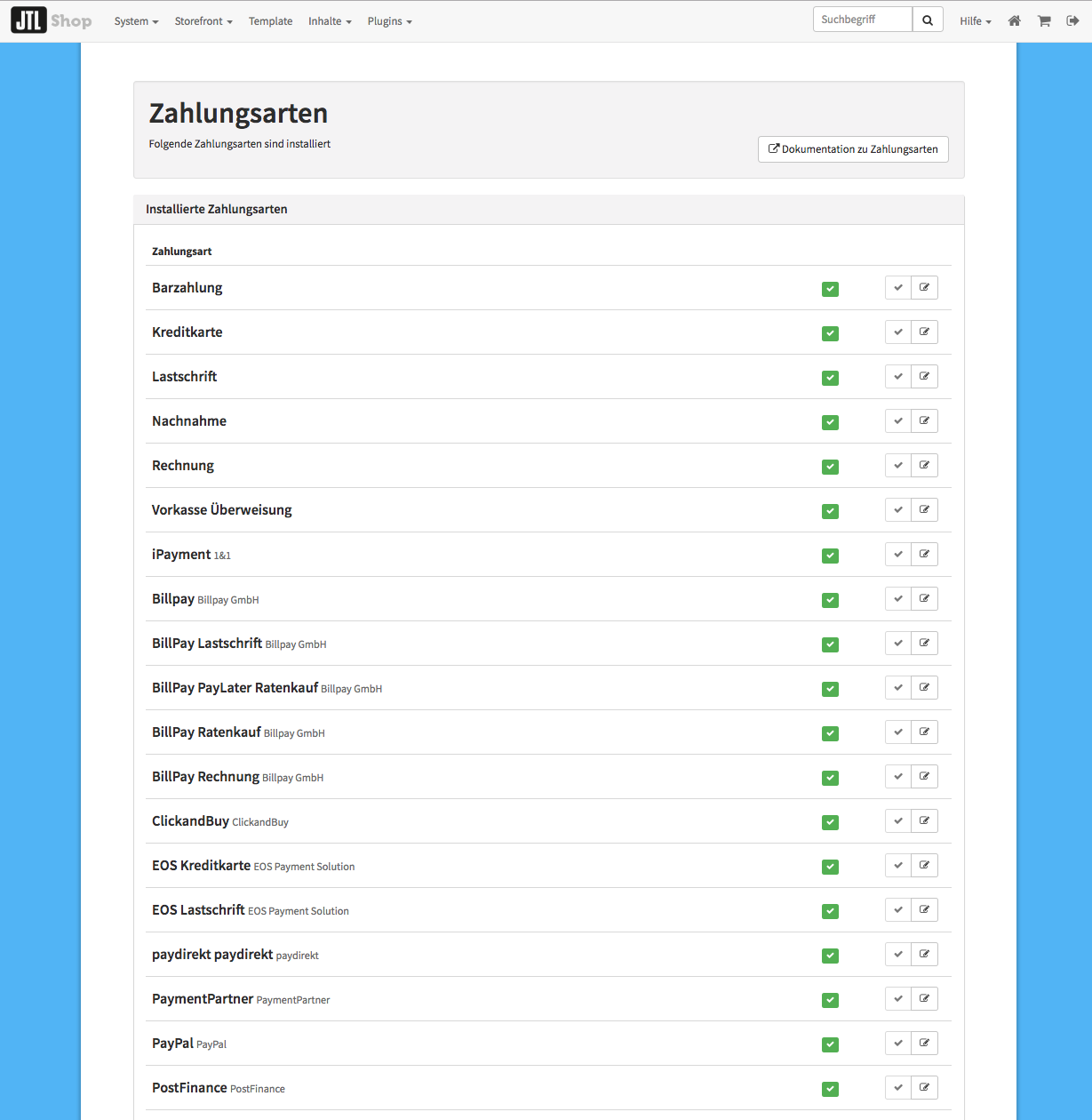Open edit settings for Nachnahme
The width and height of the screenshot is (1092, 1120).
[x=924, y=421]
